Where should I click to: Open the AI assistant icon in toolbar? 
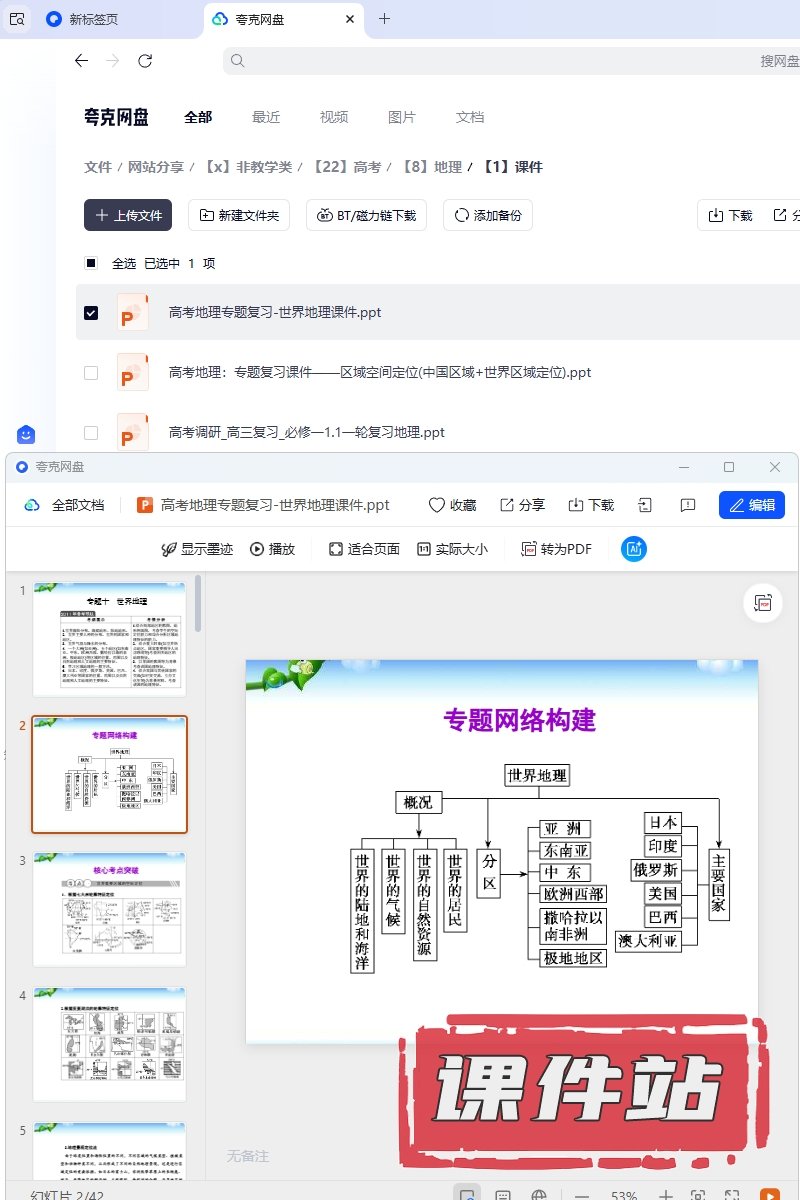click(x=634, y=549)
